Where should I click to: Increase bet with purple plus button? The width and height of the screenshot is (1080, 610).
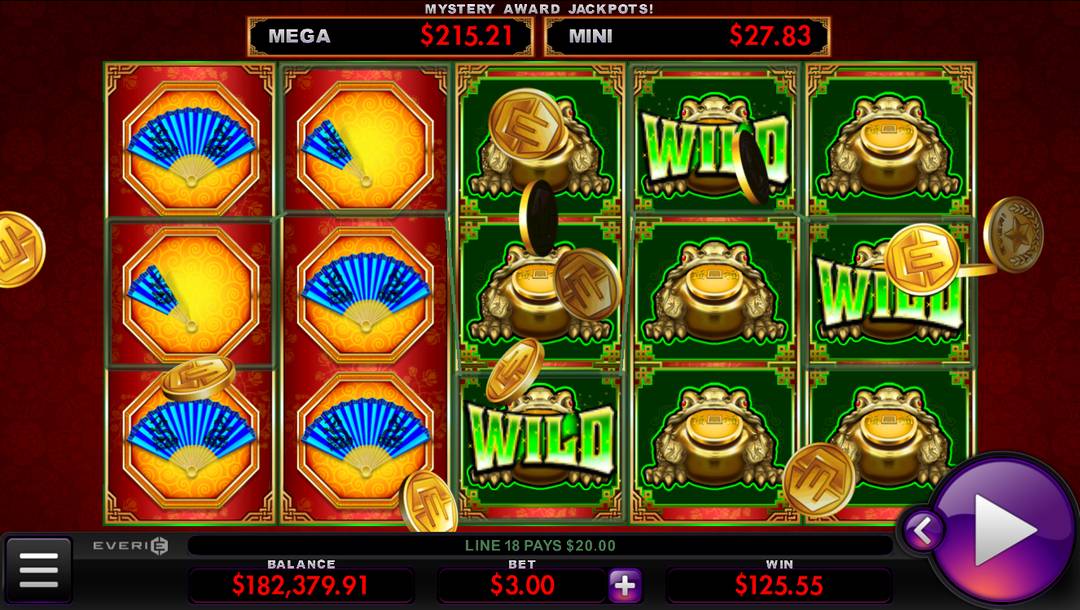point(625,586)
